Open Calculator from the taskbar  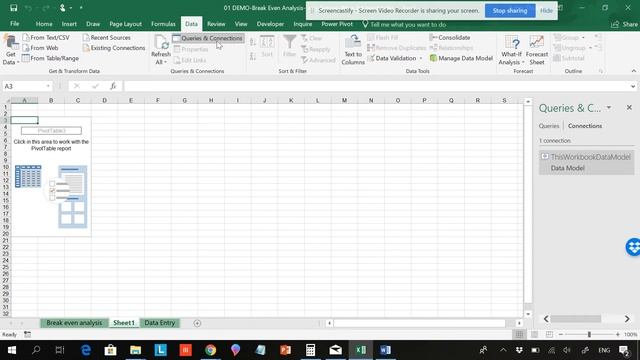310,350
